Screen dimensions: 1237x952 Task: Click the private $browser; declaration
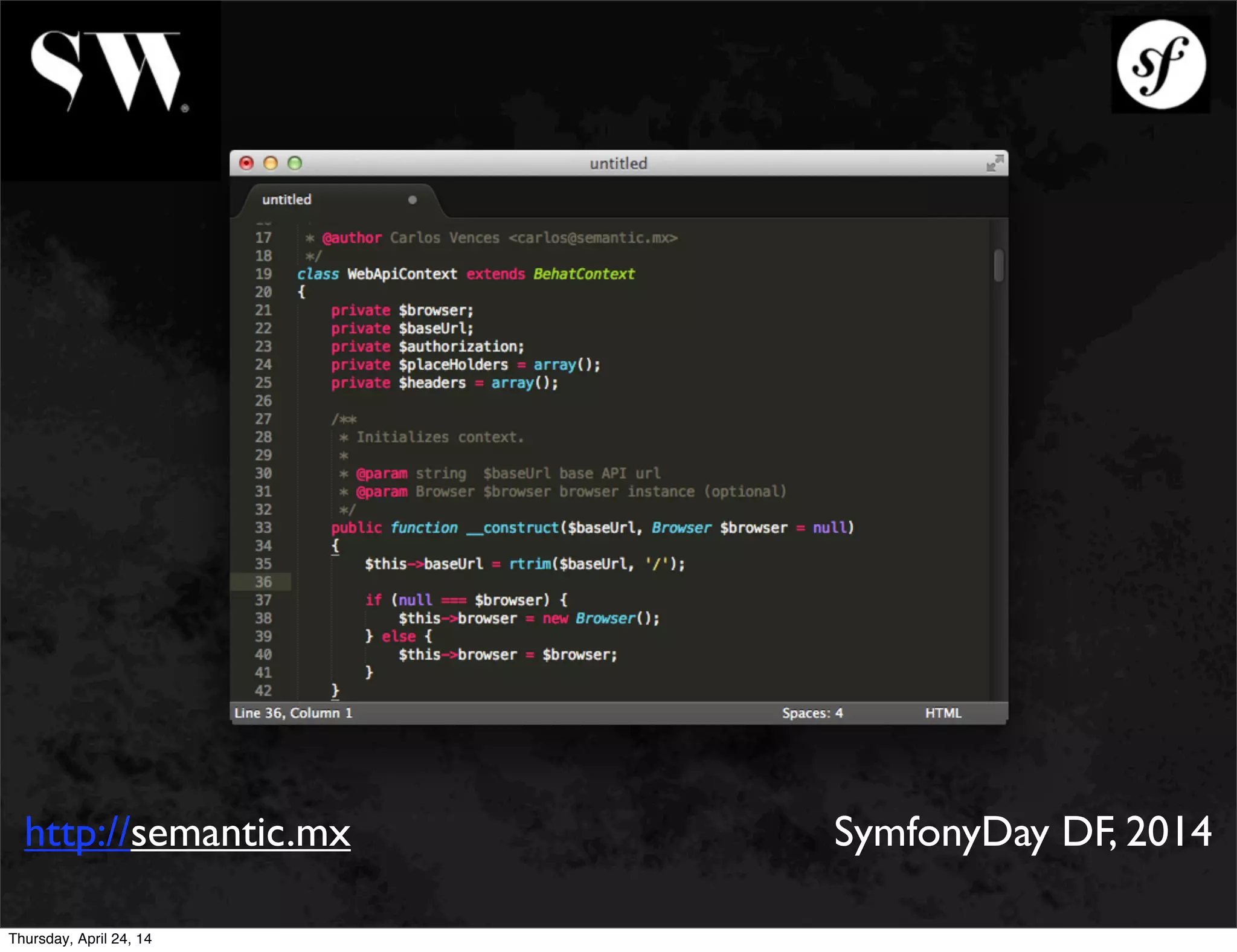pos(402,310)
